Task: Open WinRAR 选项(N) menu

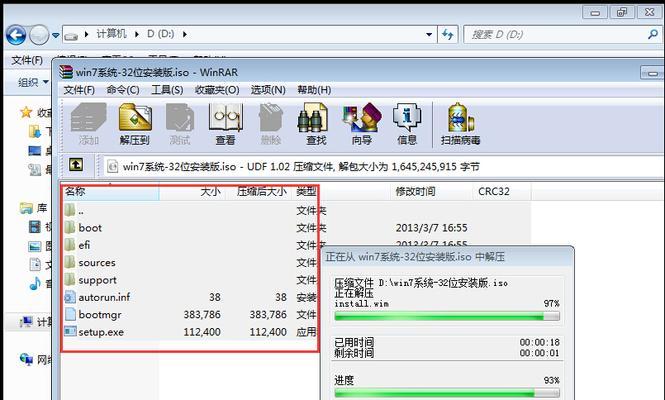Action: 268,90
